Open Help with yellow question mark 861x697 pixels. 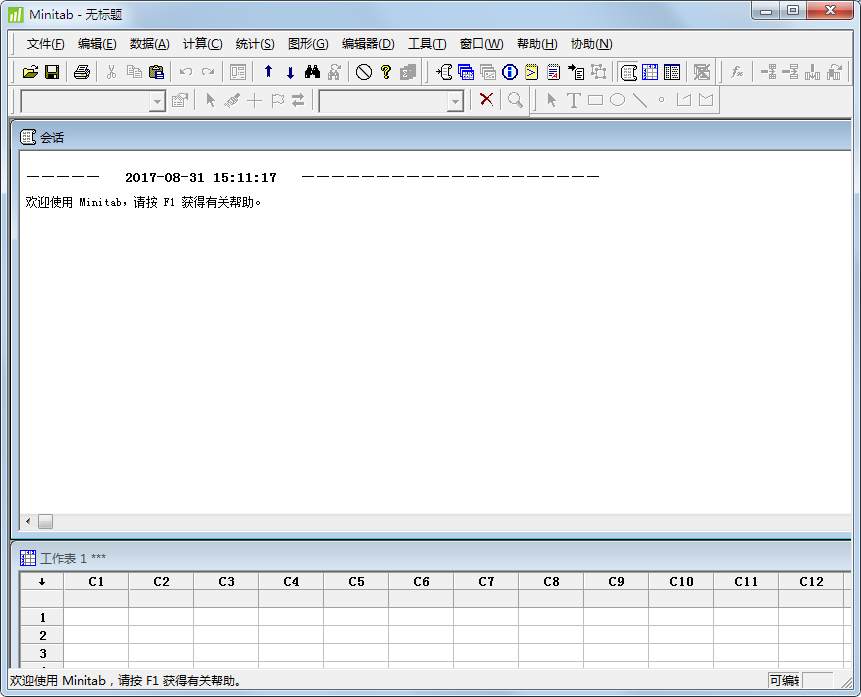[386, 72]
